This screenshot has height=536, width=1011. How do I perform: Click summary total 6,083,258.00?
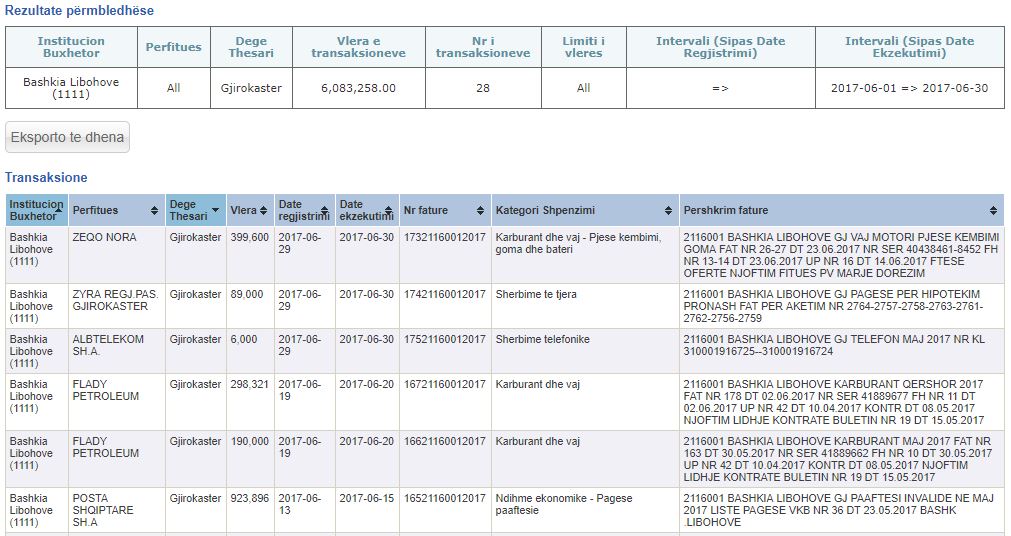[x=358, y=88]
